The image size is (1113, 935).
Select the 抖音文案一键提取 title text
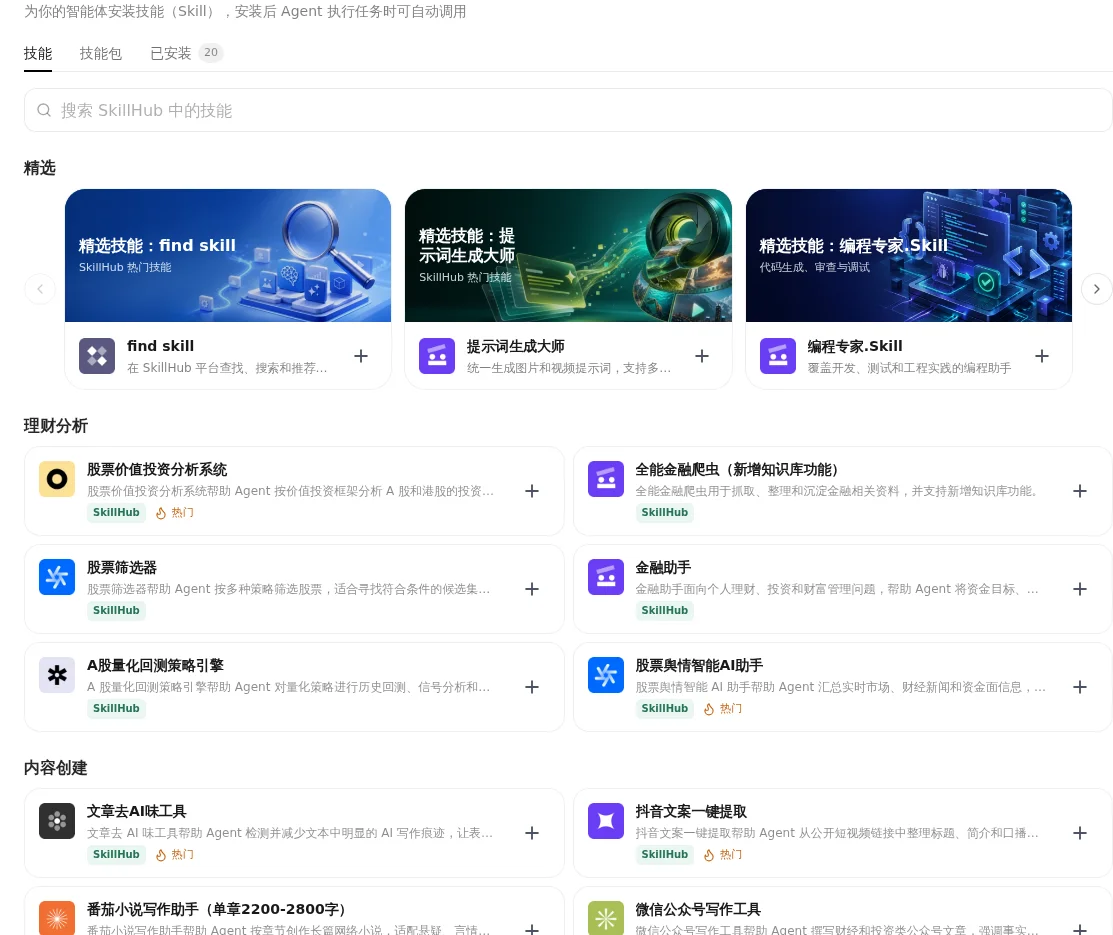tap(691, 811)
